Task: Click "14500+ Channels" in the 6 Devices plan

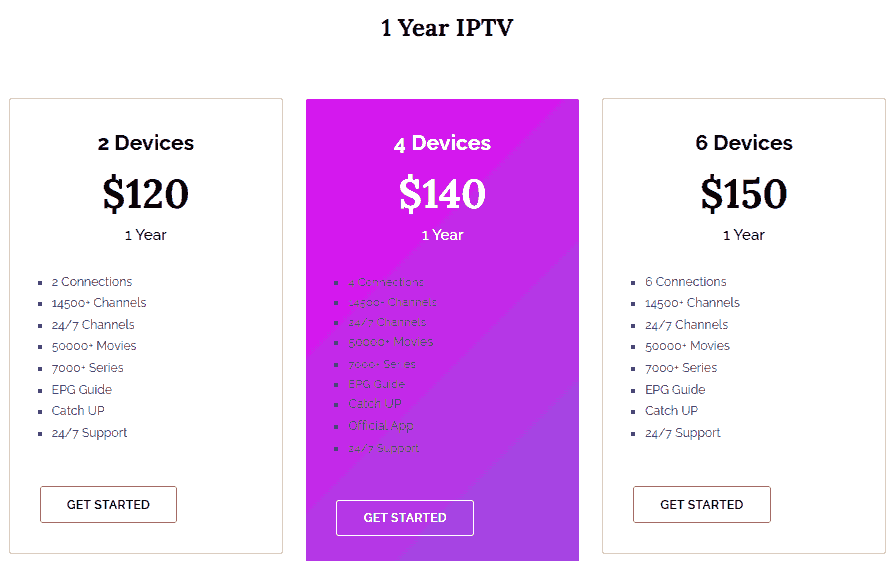Action: pyautogui.click(x=693, y=303)
